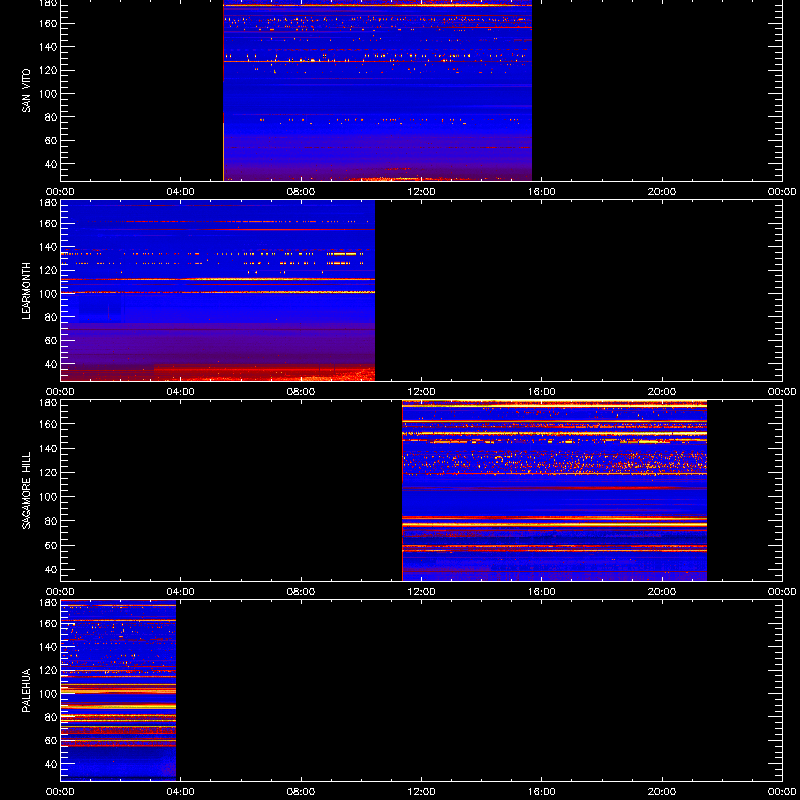The width and height of the screenshot is (800, 800).
Task: Click the 04:00 time label under Sagamore Hill panel
Action: pyautogui.click(x=181, y=592)
